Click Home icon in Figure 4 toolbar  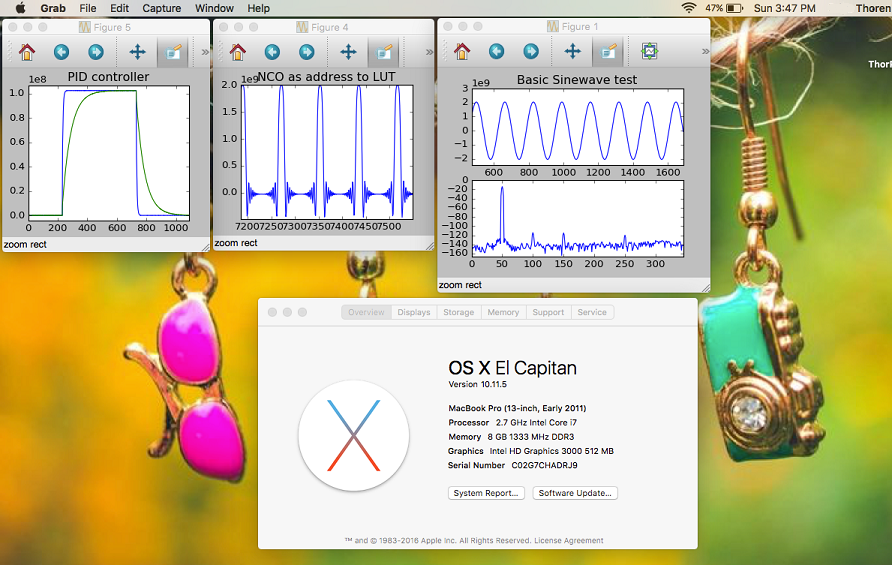click(237, 52)
